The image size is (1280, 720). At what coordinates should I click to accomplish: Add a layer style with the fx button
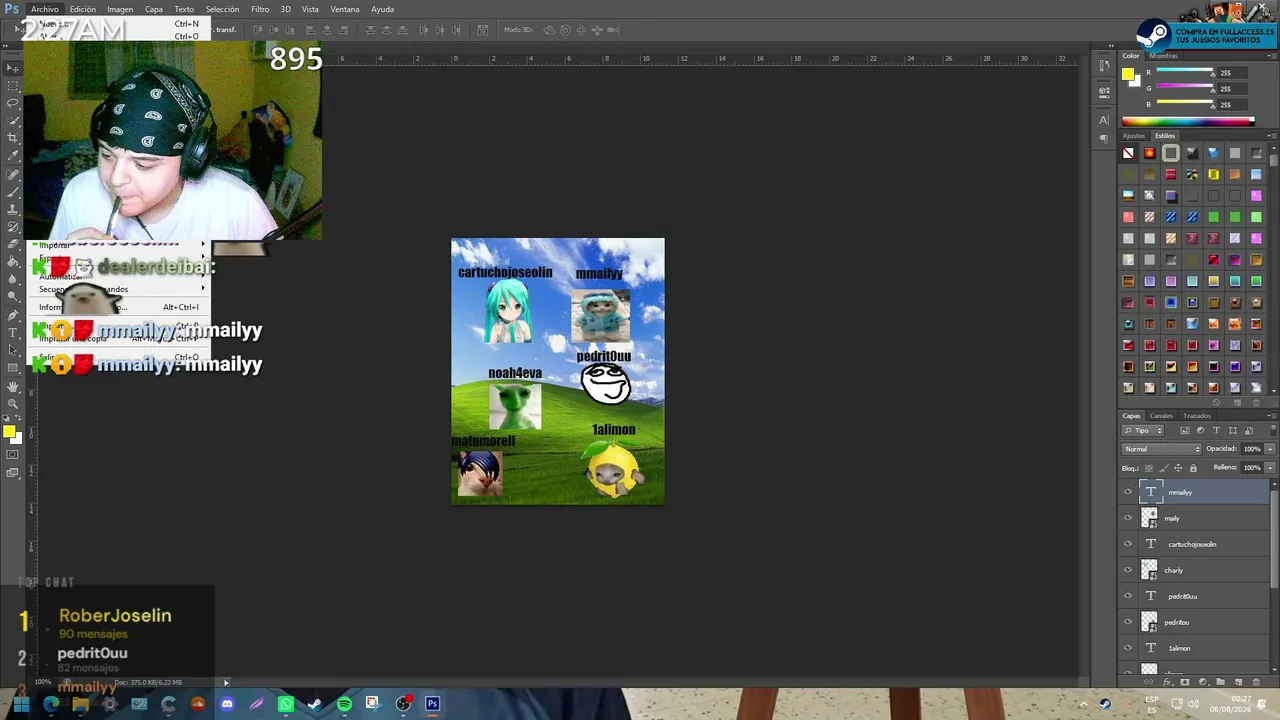pos(1170,682)
